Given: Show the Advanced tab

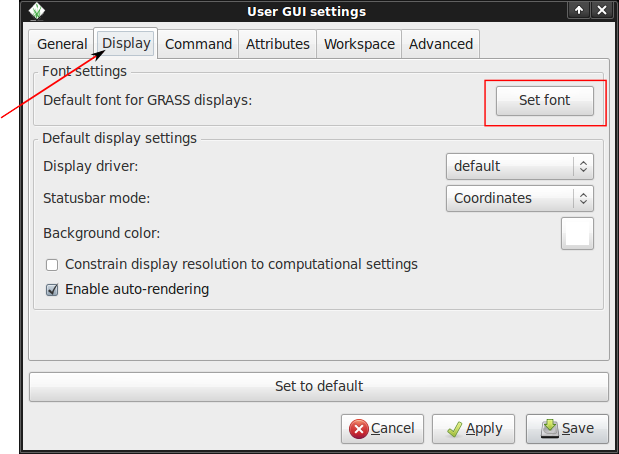Looking at the screenshot, I should coord(441,44).
